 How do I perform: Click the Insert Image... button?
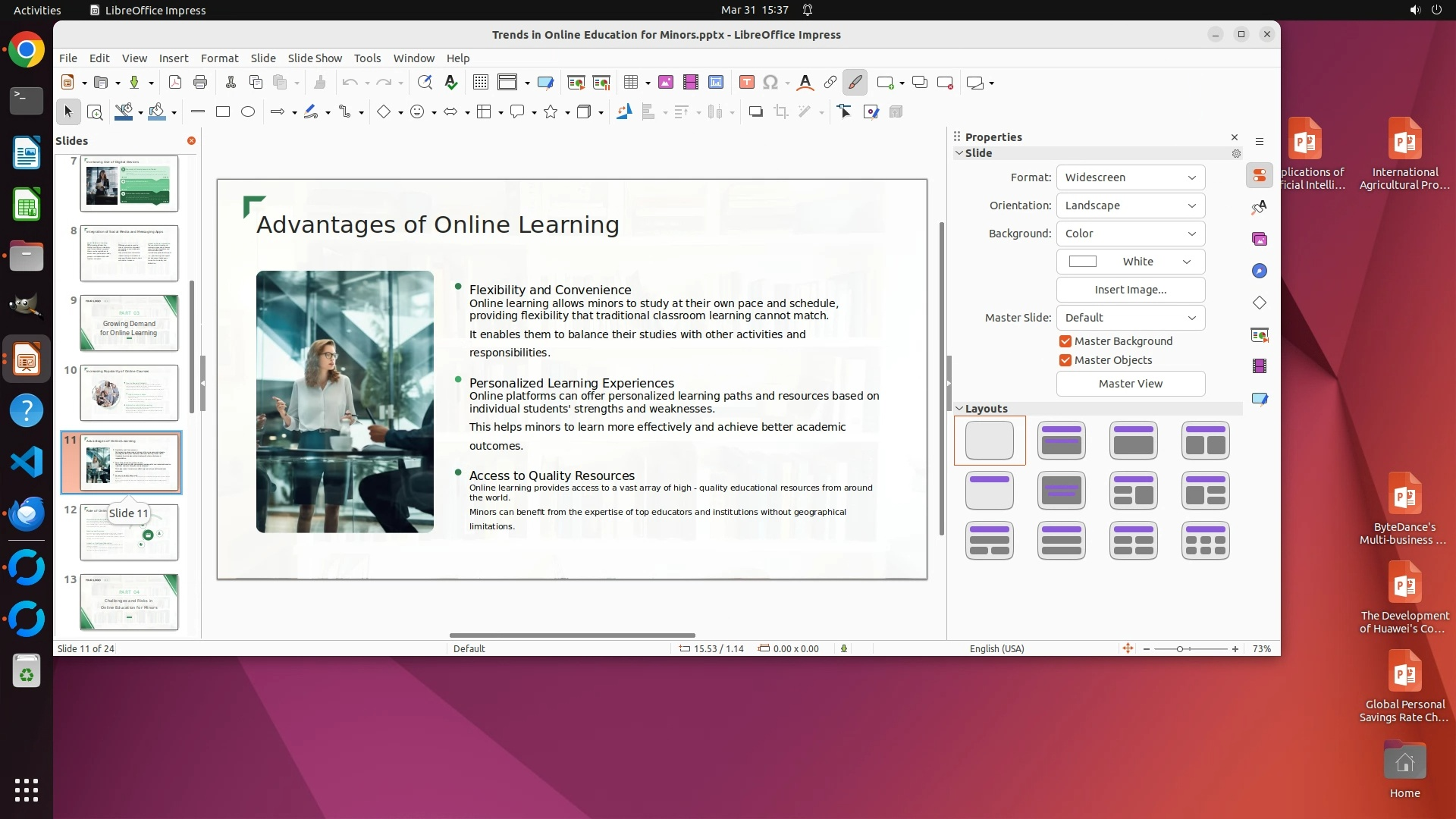point(1130,290)
